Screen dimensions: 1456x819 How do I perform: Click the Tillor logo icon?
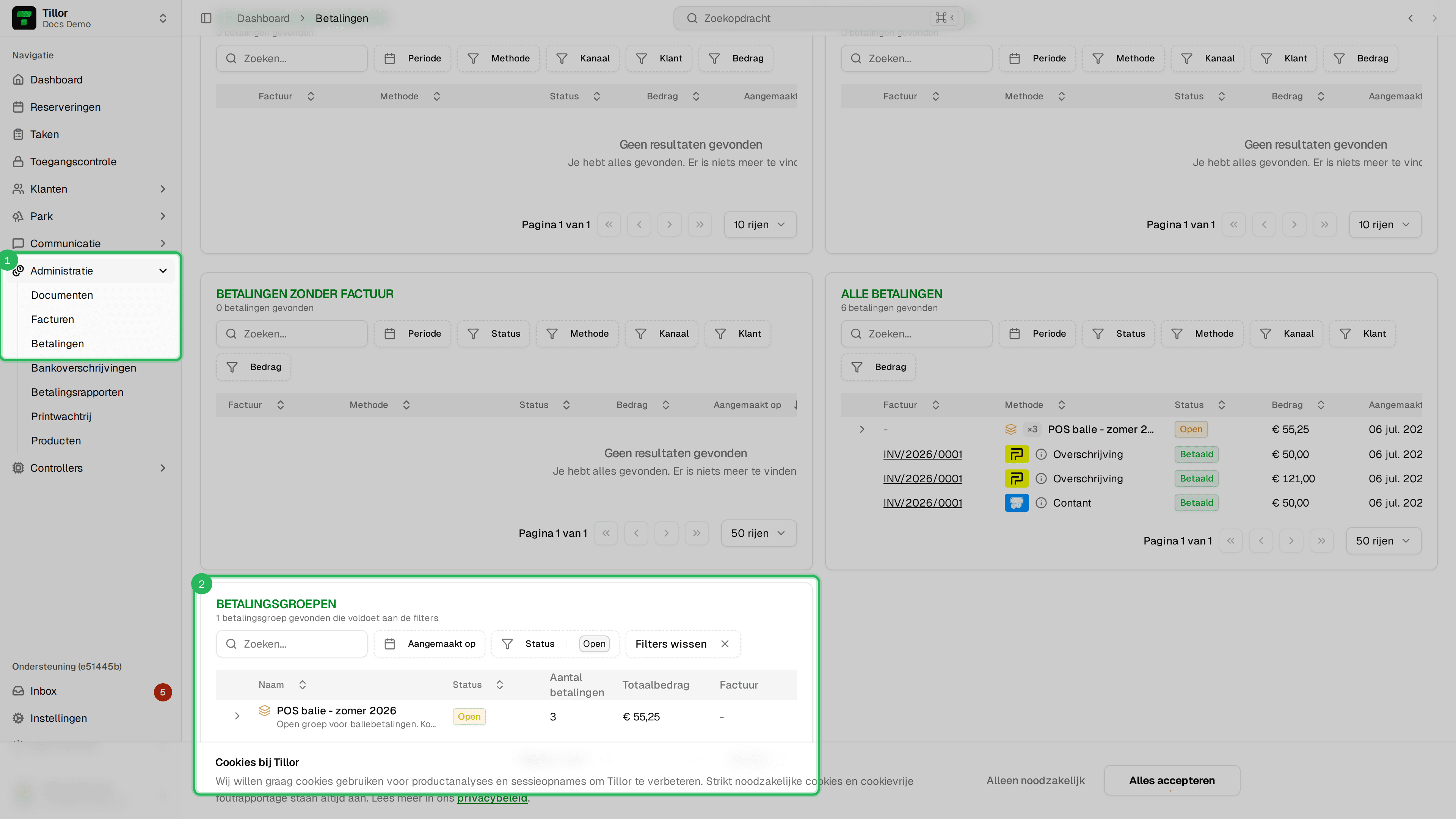(x=24, y=18)
